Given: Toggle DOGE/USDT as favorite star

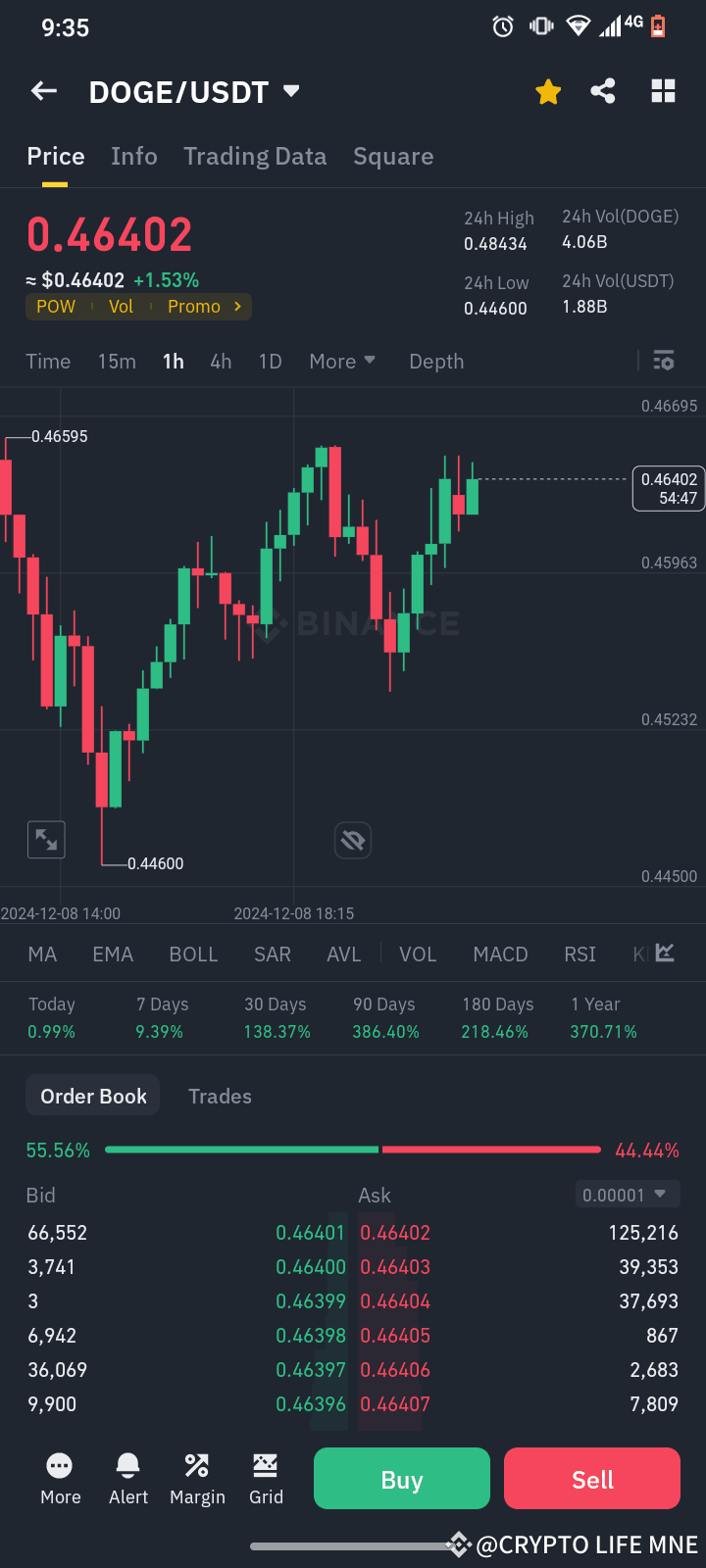Looking at the screenshot, I should pos(548,90).
